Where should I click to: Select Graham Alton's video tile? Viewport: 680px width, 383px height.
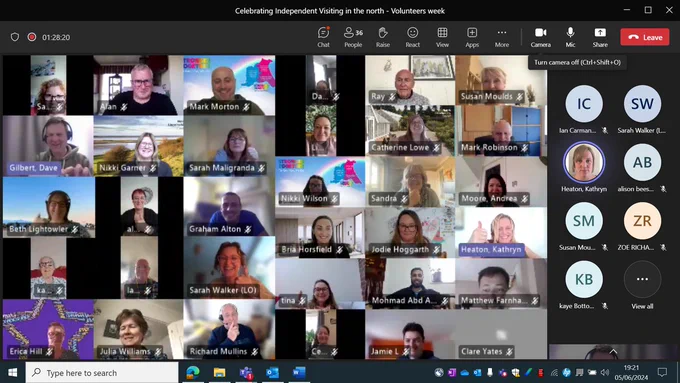point(229,207)
